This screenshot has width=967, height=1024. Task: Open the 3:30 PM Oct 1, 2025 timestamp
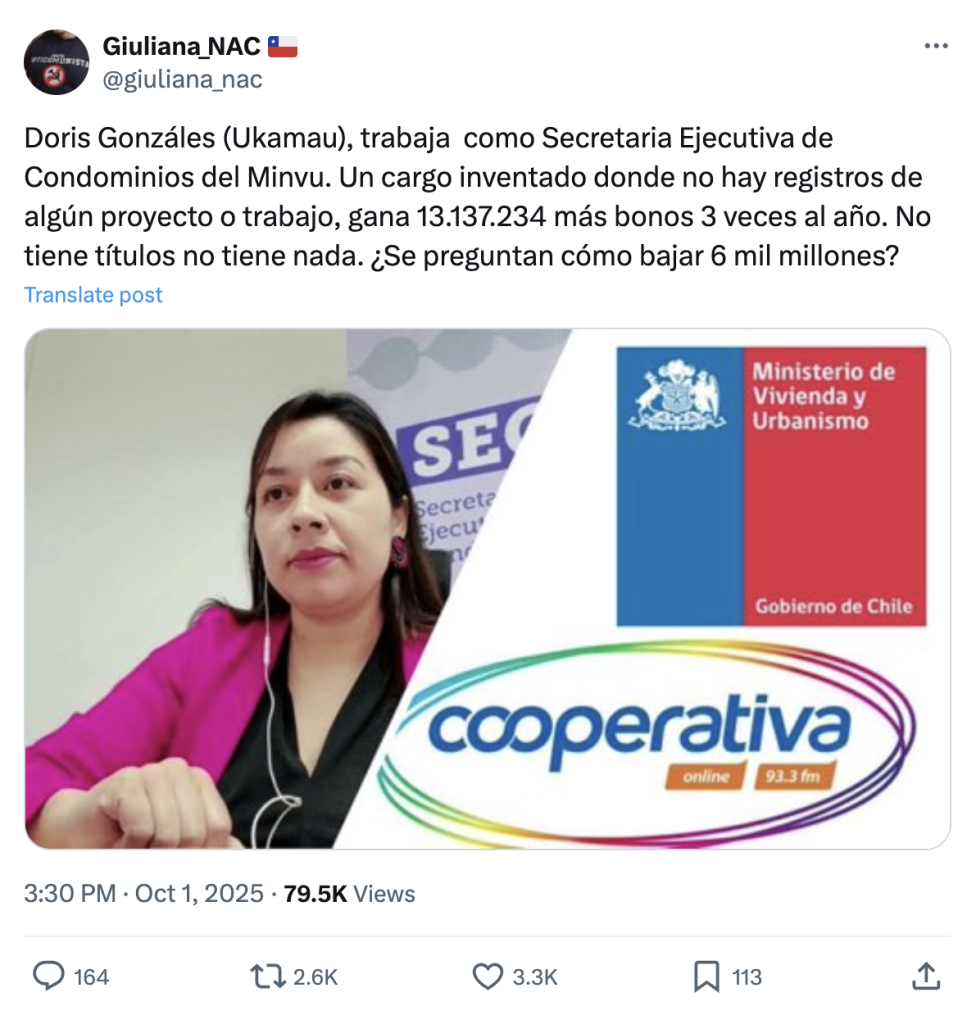coord(144,893)
